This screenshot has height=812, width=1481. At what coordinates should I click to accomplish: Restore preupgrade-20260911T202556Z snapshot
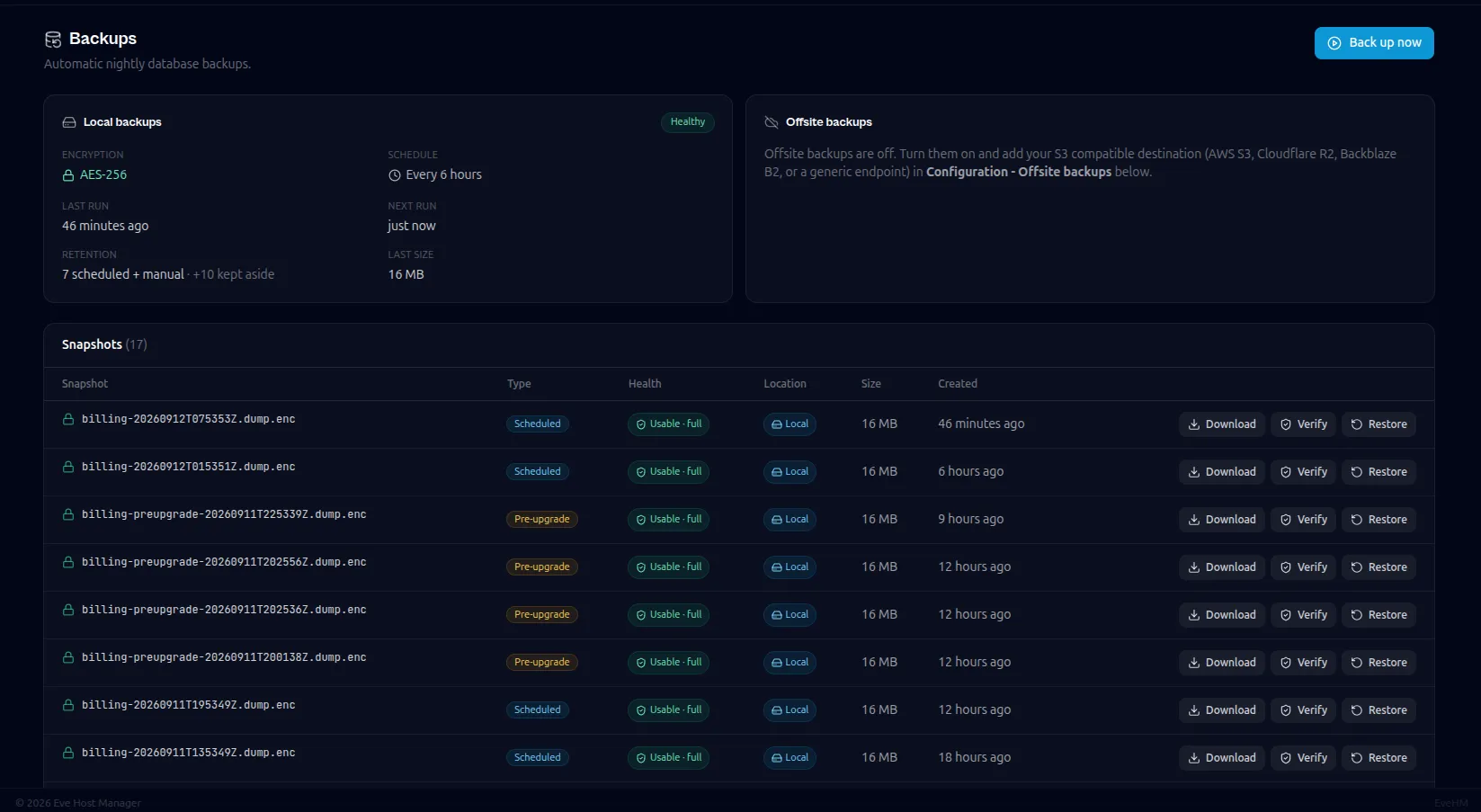(x=1379, y=567)
